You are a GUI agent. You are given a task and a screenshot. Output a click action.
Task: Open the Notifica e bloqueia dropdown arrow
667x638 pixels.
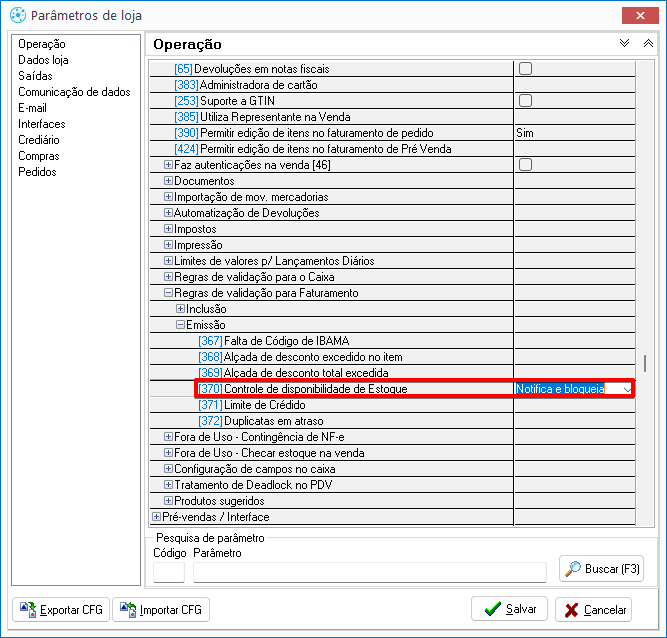[627, 389]
